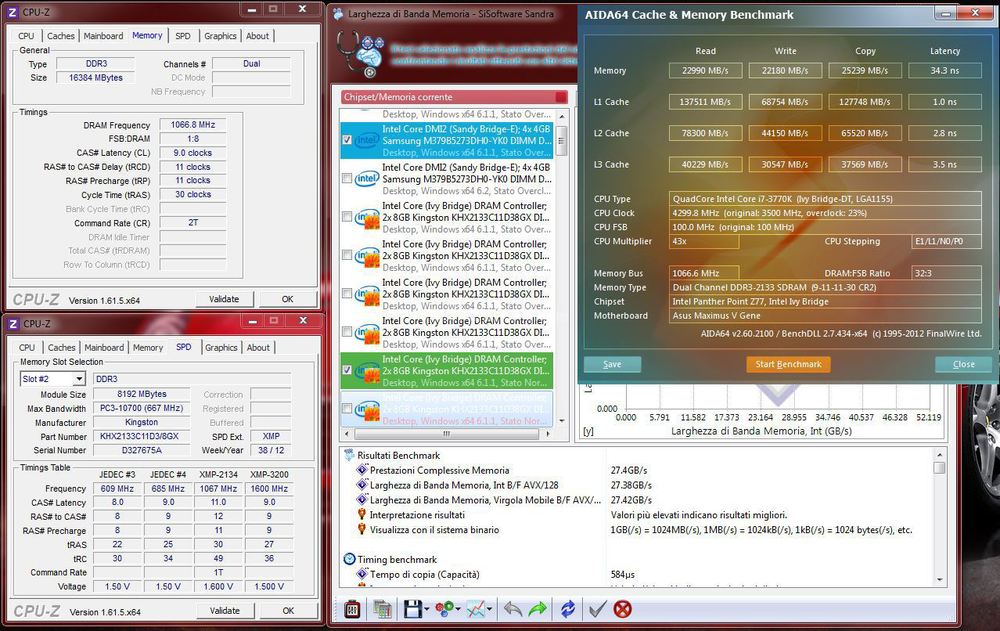Click the down arrow of the results panel scrollbar

point(939,579)
